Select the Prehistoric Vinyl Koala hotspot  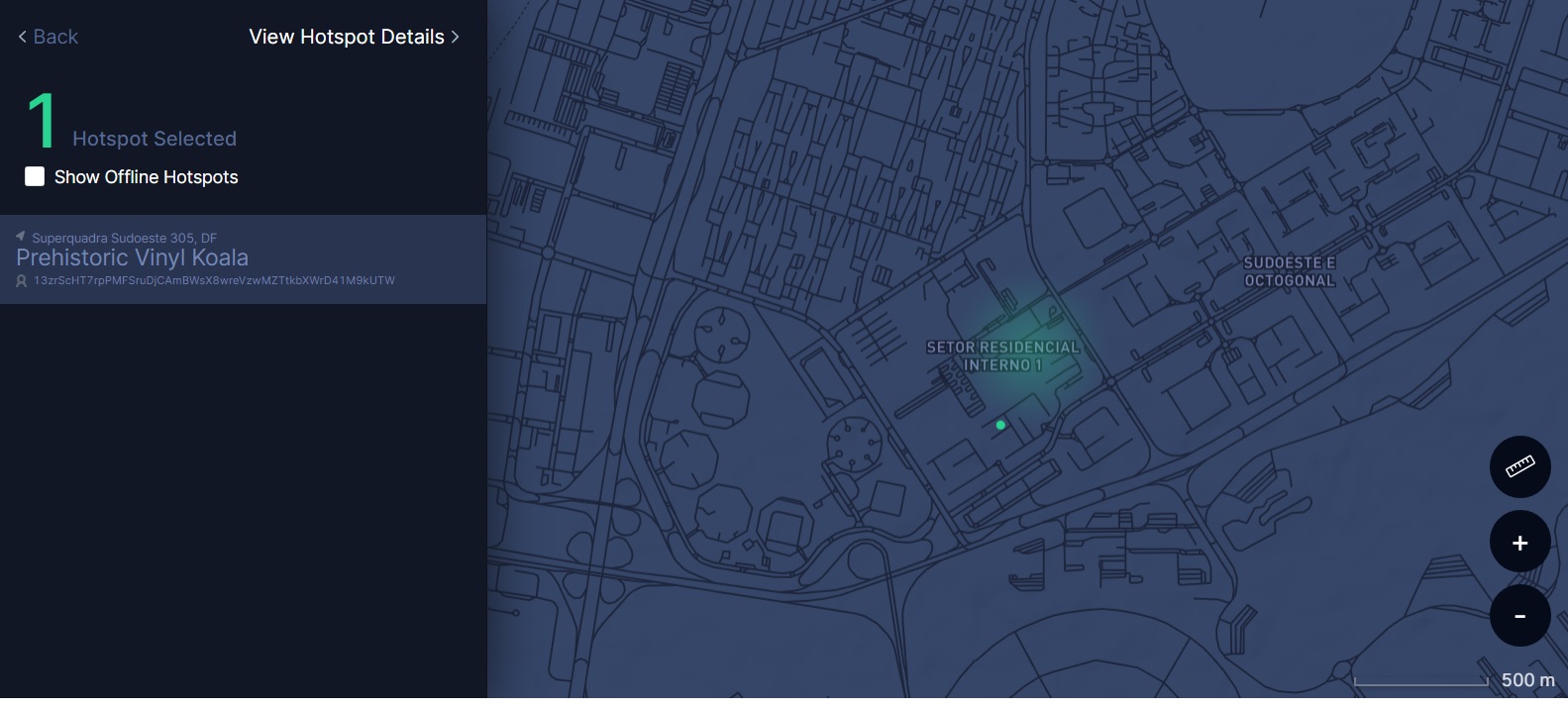243,259
